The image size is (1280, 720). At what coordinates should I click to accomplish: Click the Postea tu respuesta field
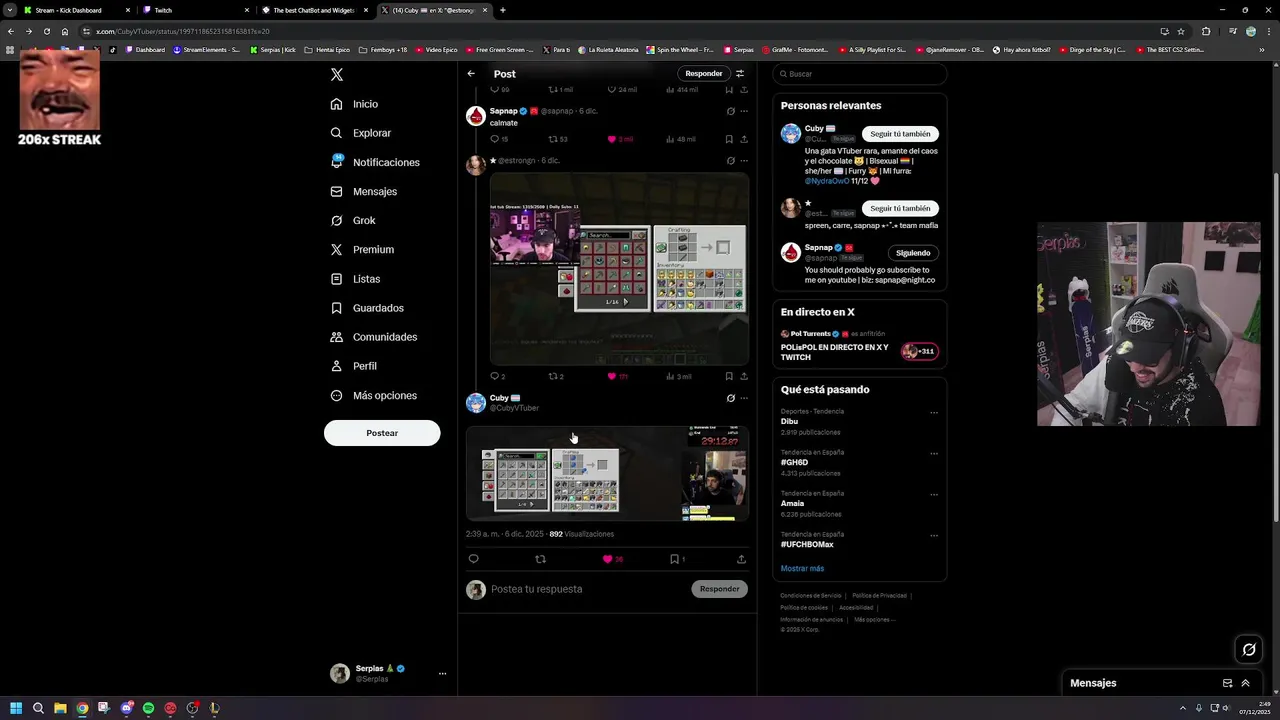588,589
